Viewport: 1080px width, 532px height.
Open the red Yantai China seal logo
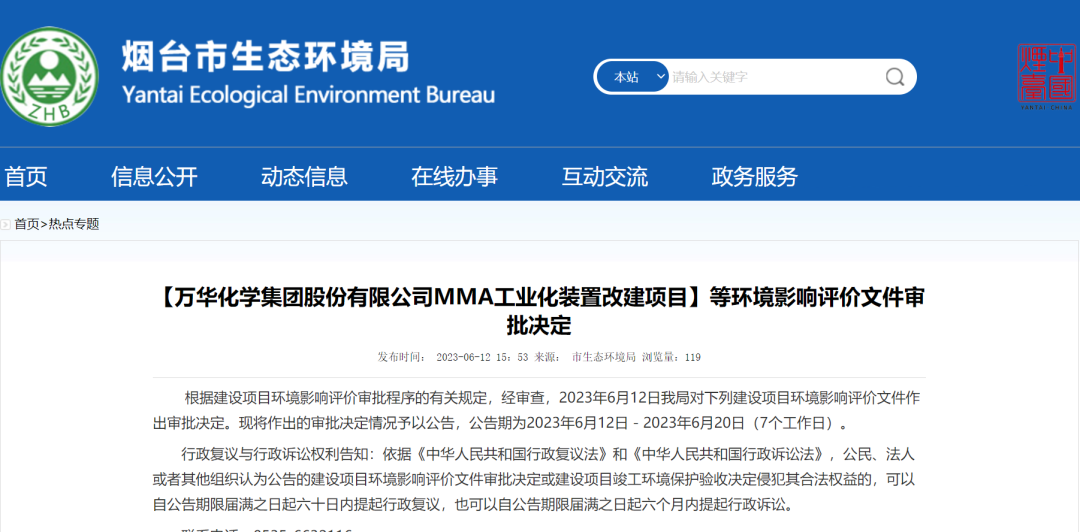tap(1046, 76)
